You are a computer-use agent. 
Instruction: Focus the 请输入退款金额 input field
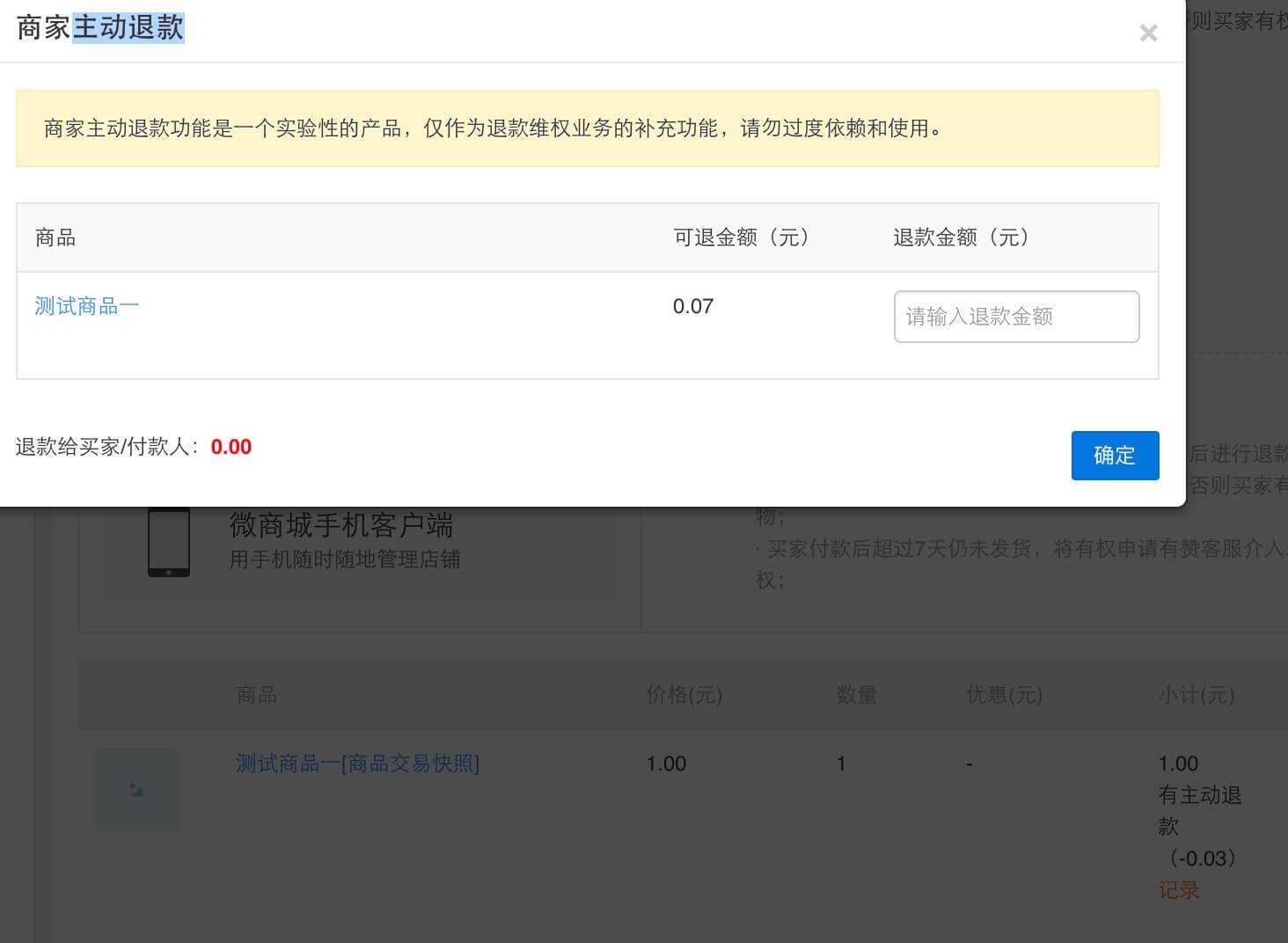pyautogui.click(x=1016, y=317)
